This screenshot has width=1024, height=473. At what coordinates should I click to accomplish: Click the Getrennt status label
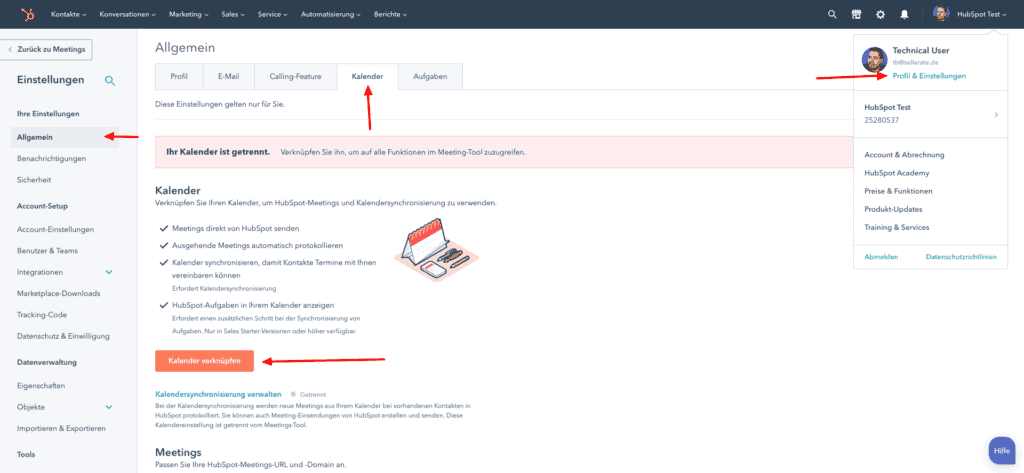[313, 395]
